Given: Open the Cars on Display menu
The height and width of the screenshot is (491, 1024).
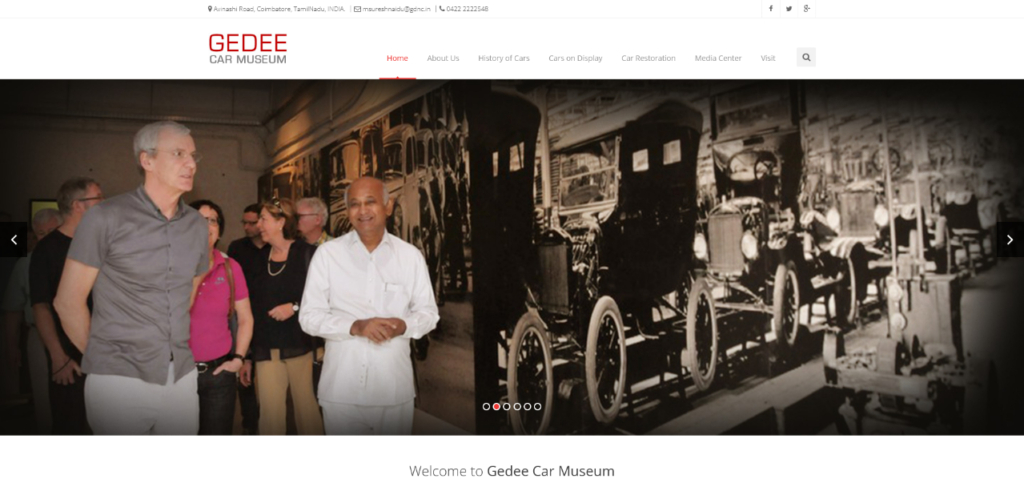Looking at the screenshot, I should point(575,58).
